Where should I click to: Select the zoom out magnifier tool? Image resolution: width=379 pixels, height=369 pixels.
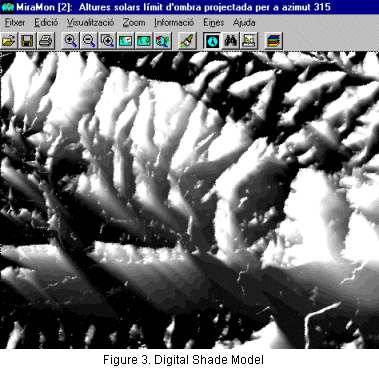point(89,41)
